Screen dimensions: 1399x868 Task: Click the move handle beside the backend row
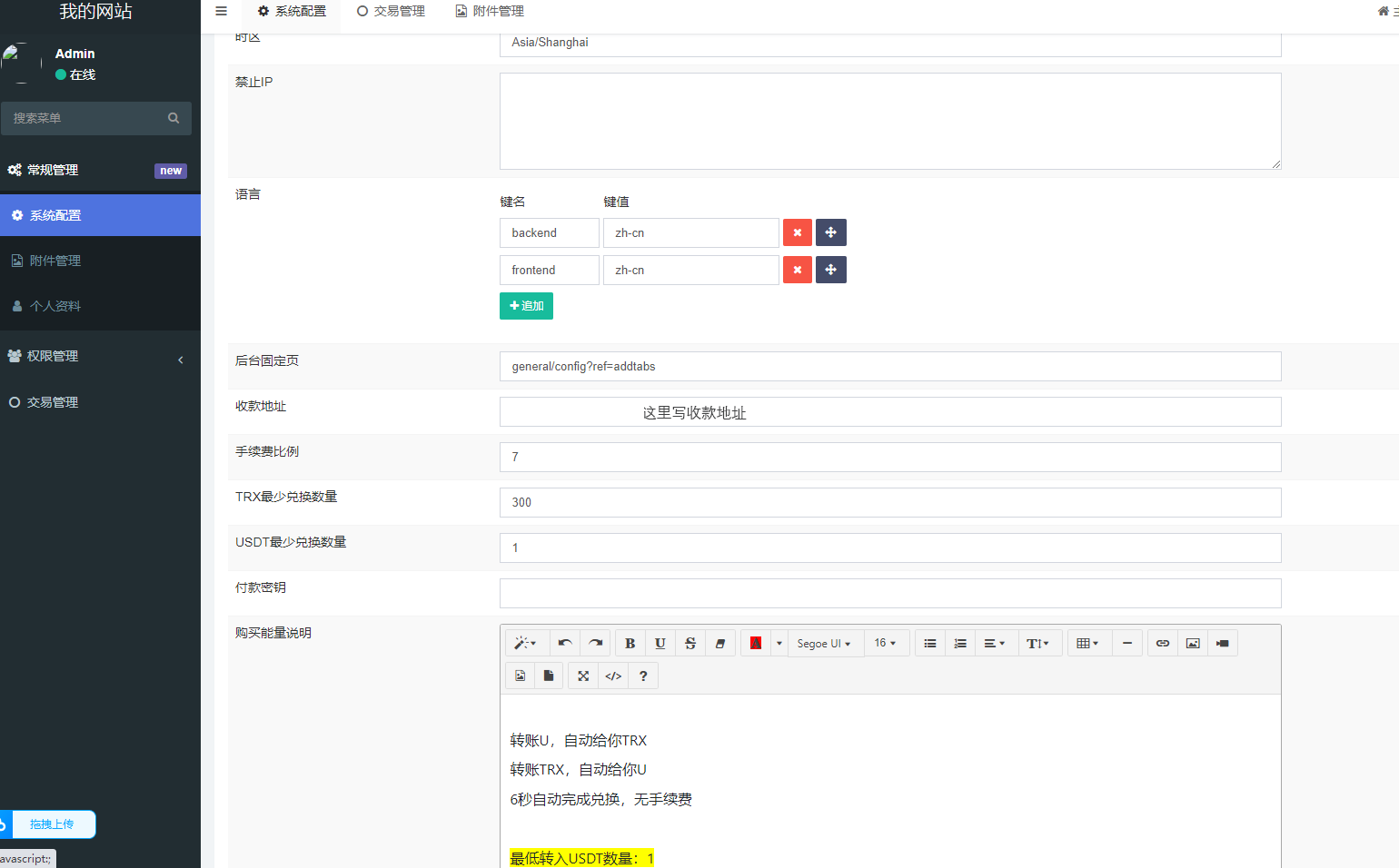coord(830,232)
